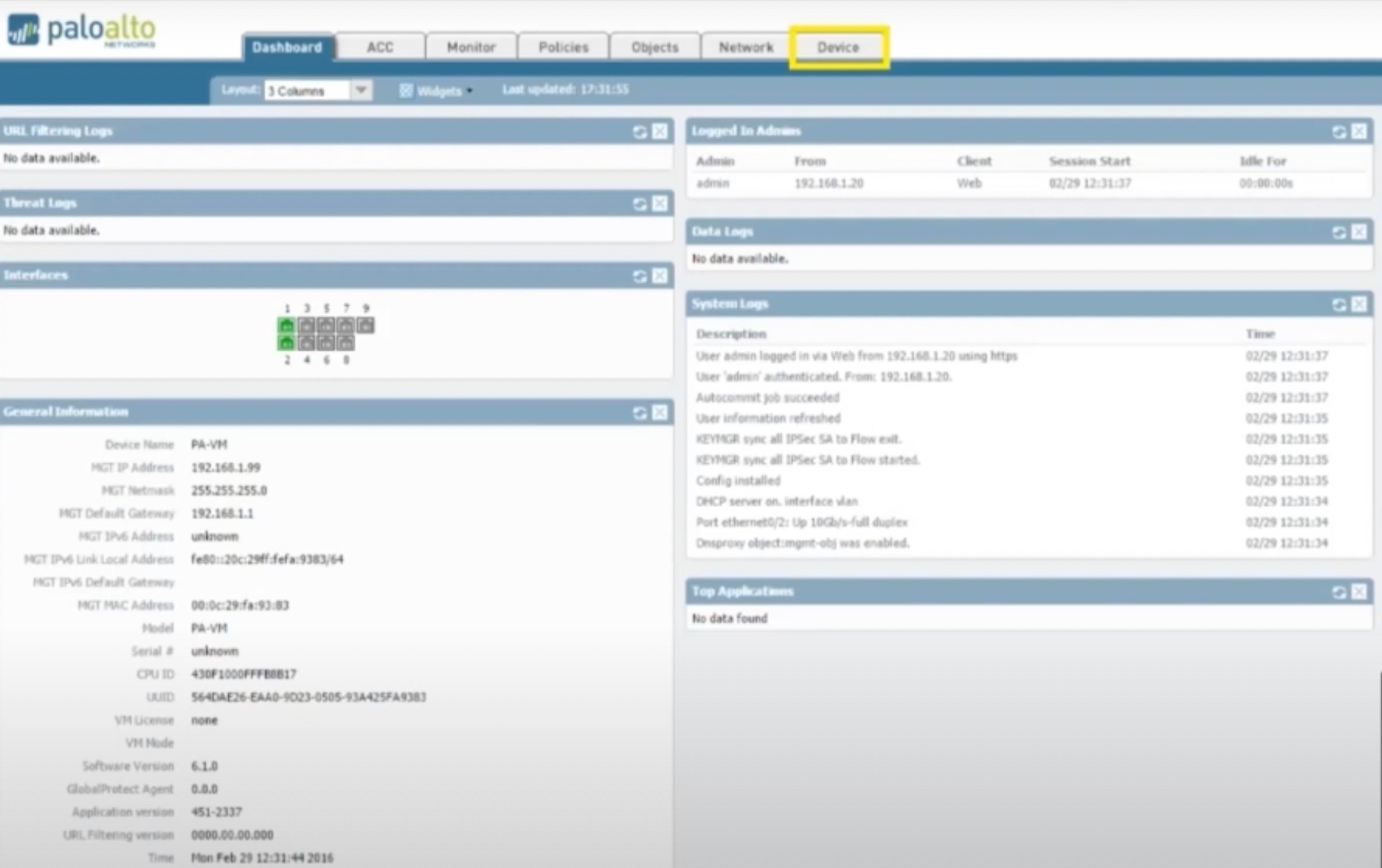Close the General Information widget
The width and height of the screenshot is (1382, 868).
(660, 412)
